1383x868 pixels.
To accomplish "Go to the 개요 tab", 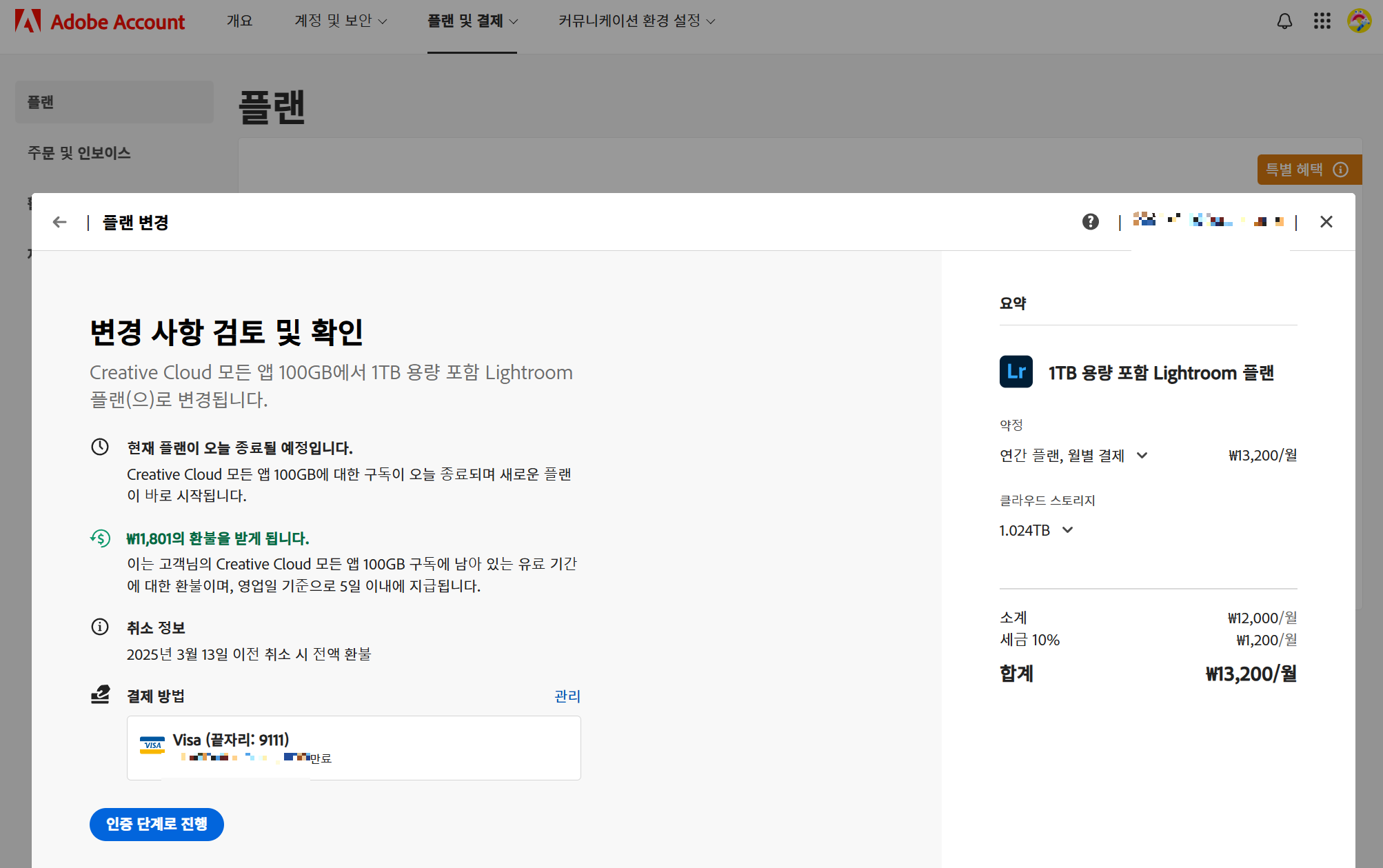I will pos(239,21).
